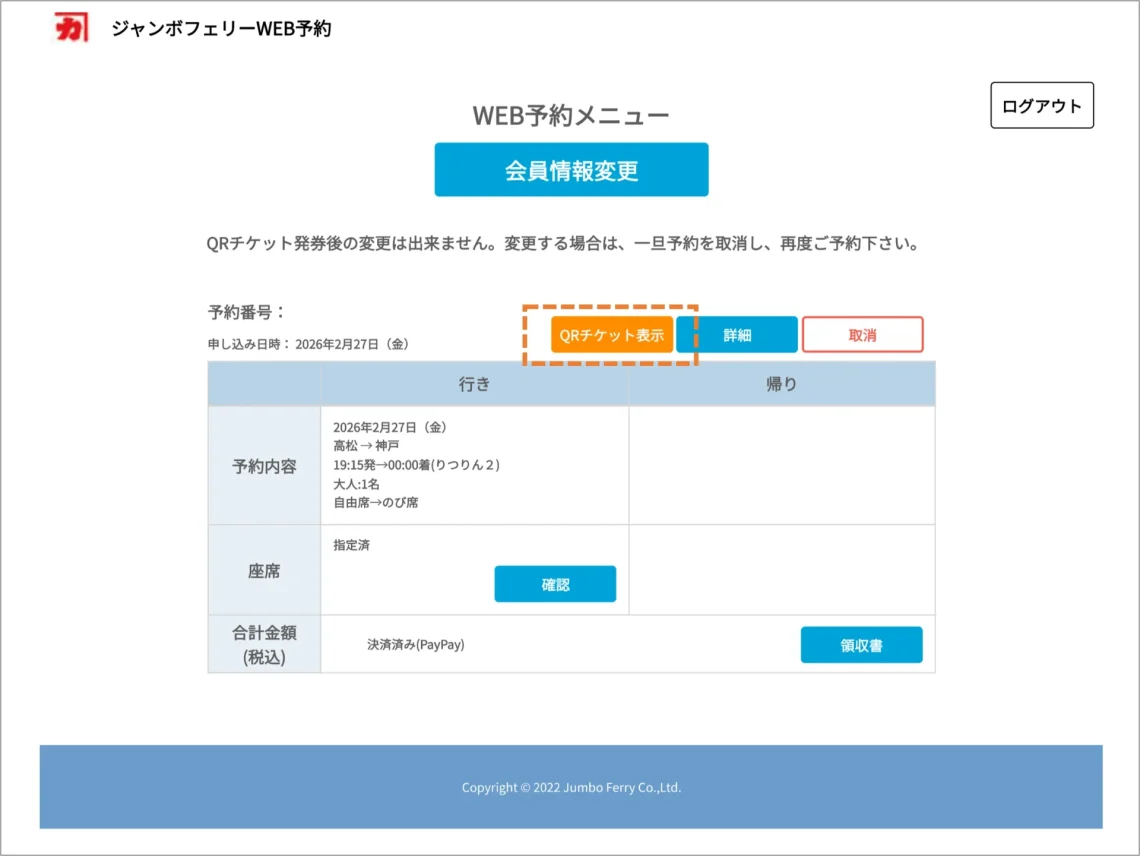Click the Jumbo Ferry copyright footer text

coord(571,787)
